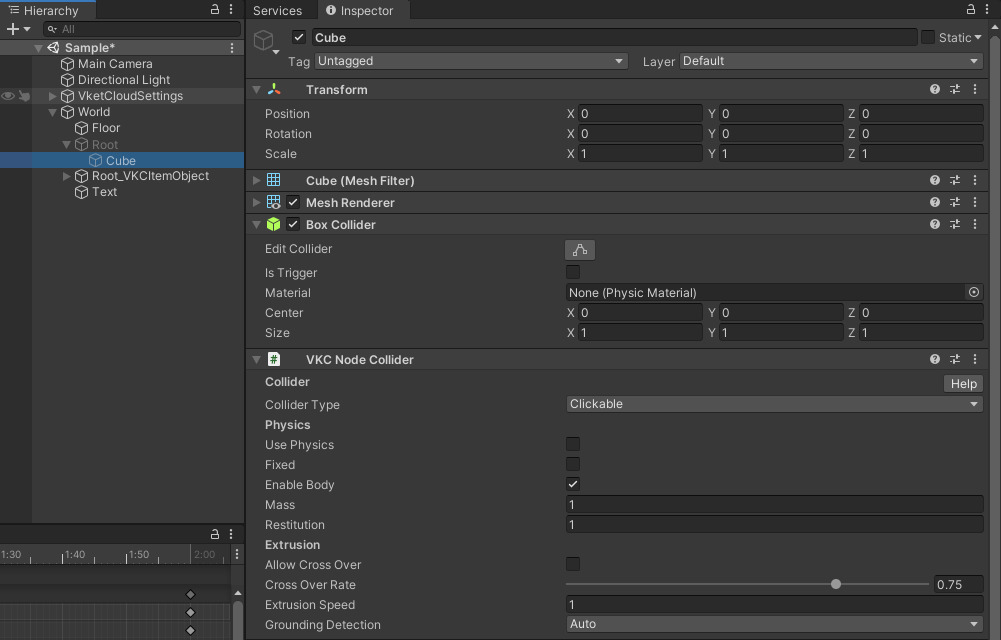
Task: Disable the Enable Body checkbox
Action: (573, 484)
